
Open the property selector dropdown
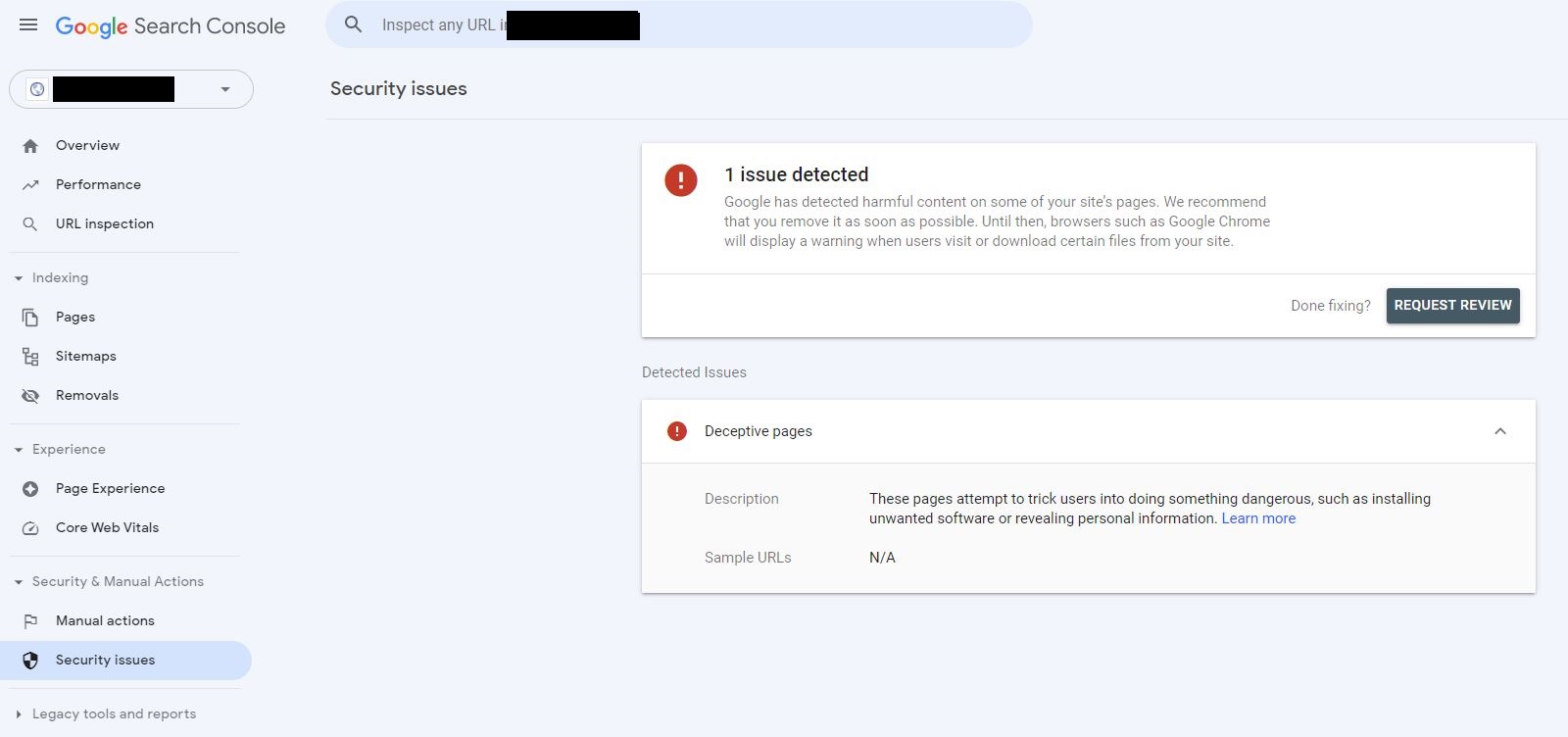pyautogui.click(x=131, y=89)
